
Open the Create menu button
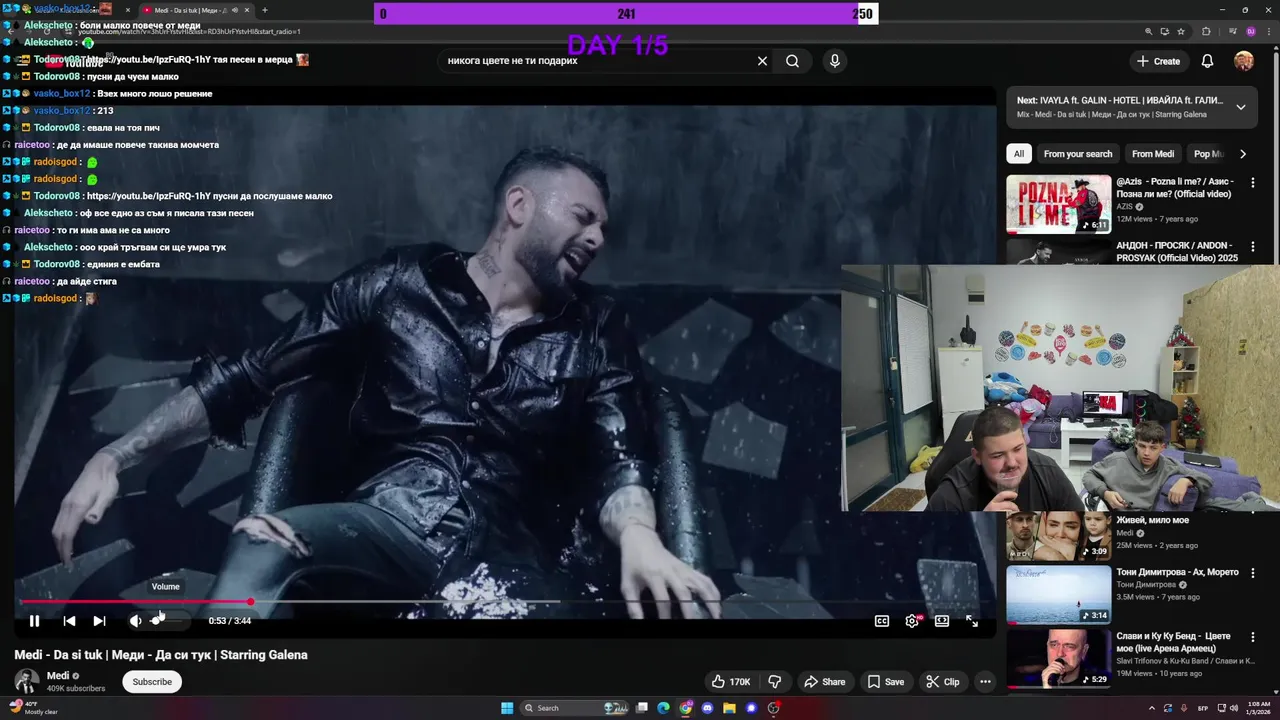pos(1158,61)
